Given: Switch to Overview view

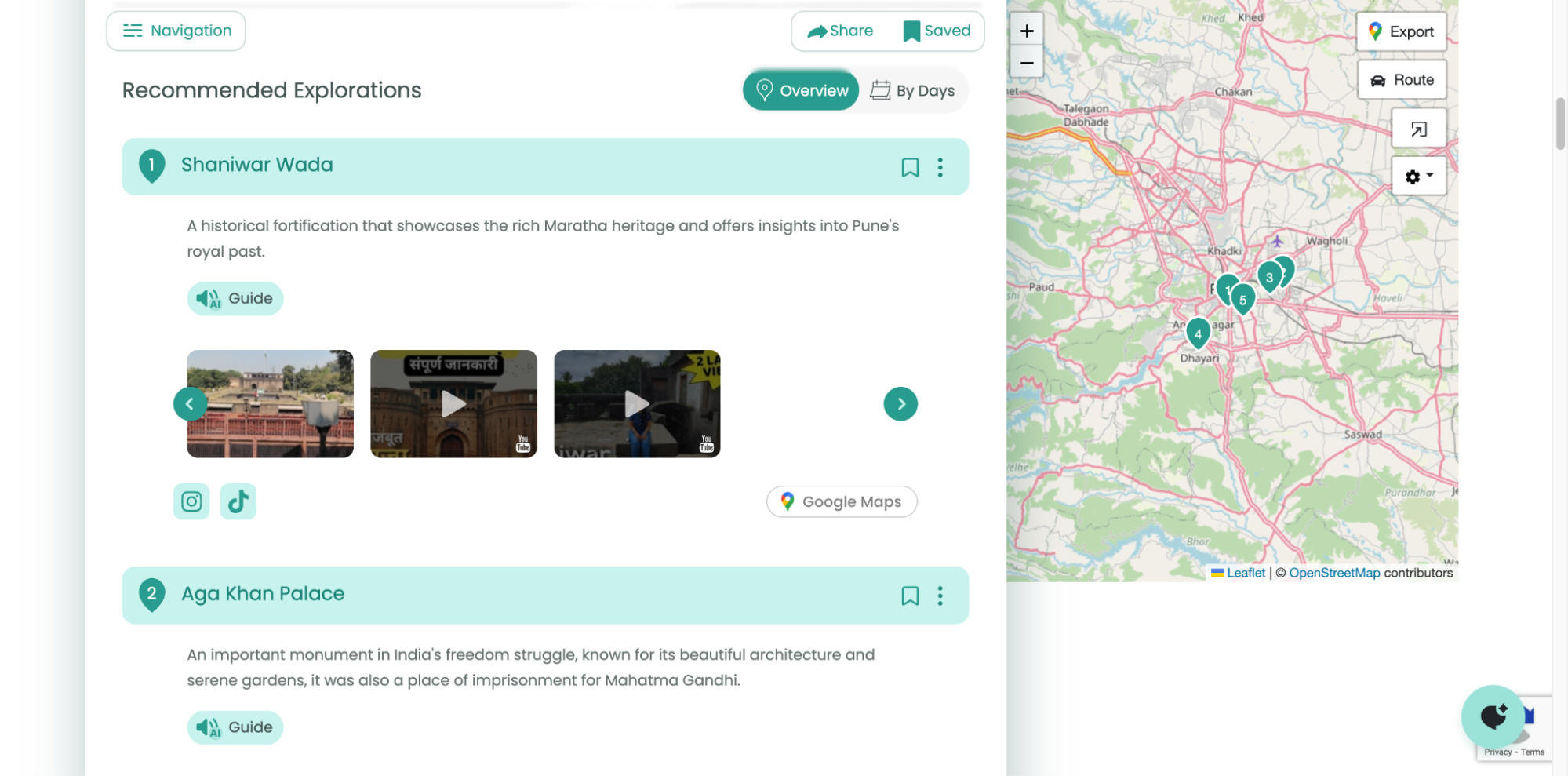Looking at the screenshot, I should (x=801, y=90).
